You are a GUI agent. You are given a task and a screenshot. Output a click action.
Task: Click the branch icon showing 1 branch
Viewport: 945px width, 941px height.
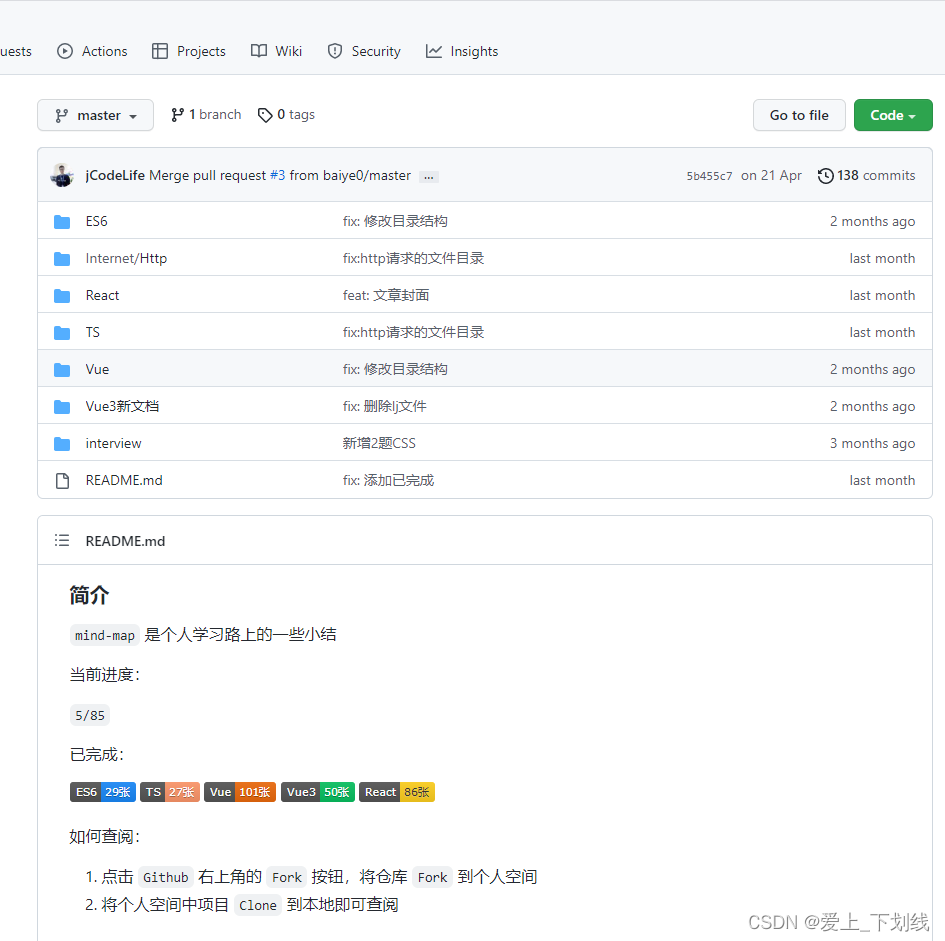tap(179, 114)
